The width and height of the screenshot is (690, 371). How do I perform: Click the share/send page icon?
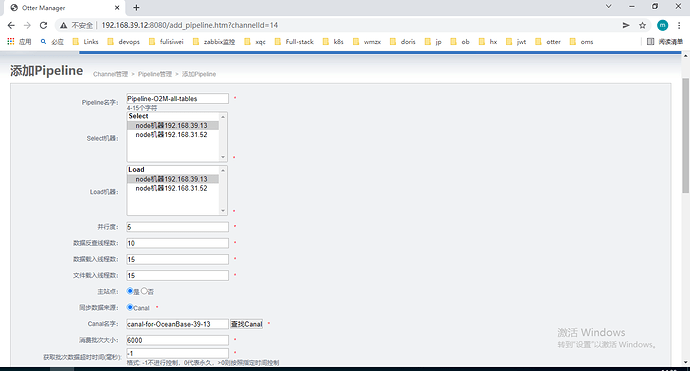[626, 26]
